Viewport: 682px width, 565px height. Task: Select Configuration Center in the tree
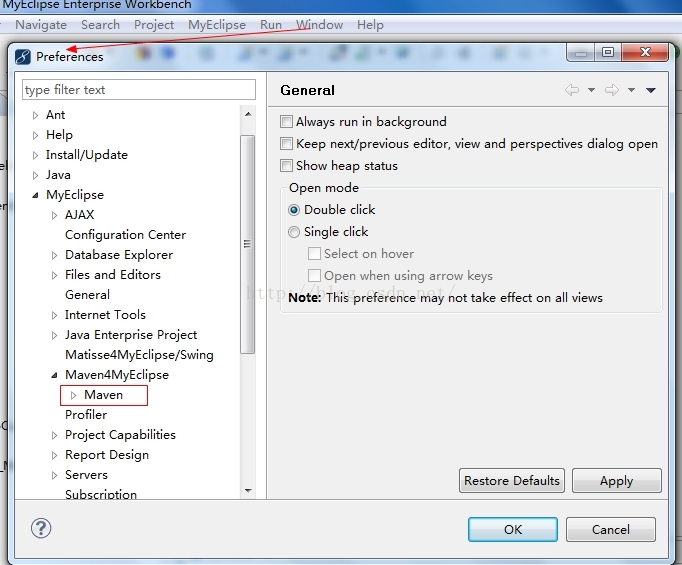click(125, 235)
